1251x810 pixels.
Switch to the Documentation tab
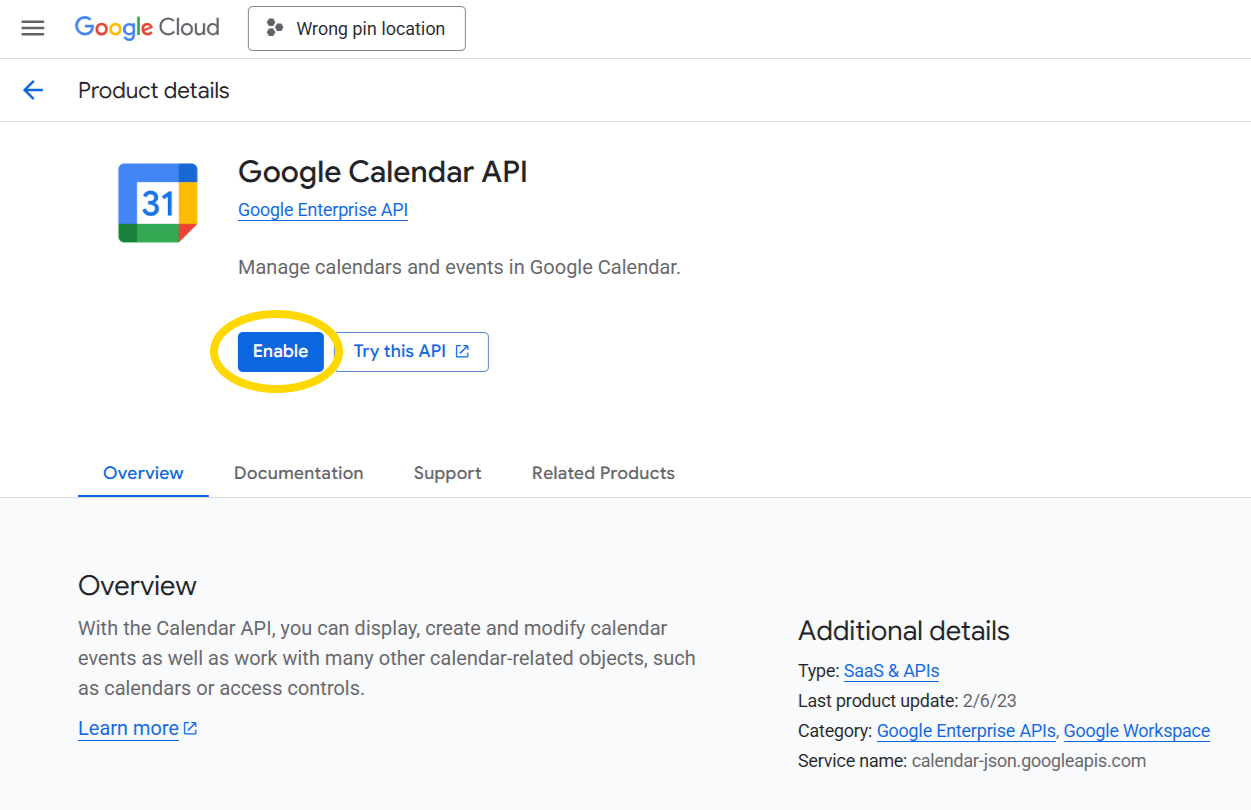pos(298,472)
